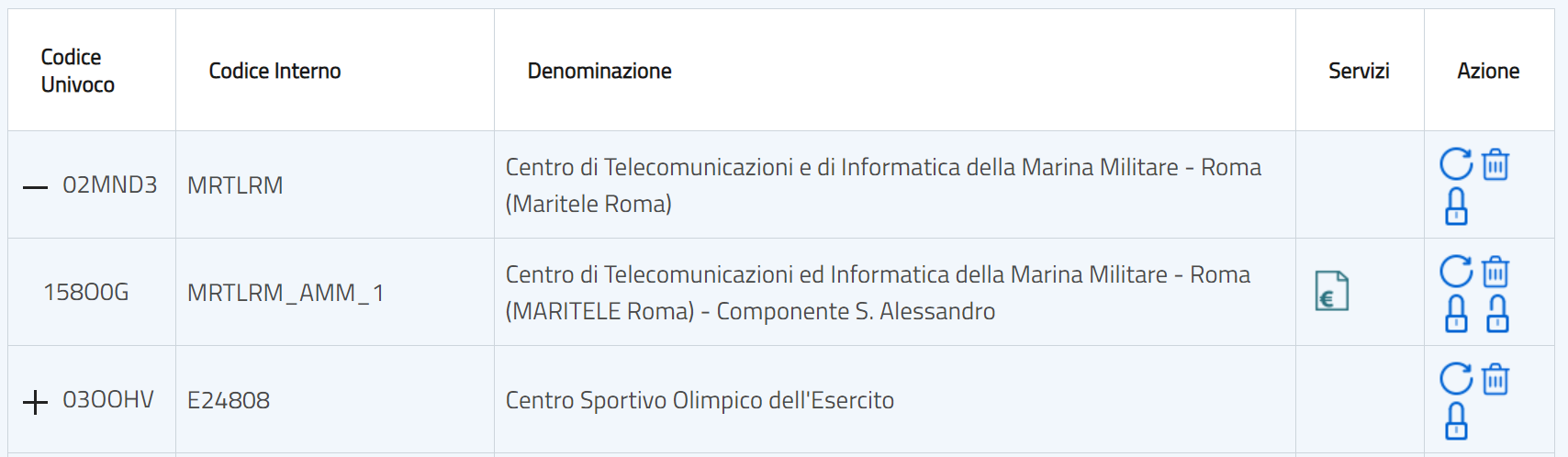Image resolution: width=1568 pixels, height=457 pixels.
Task: Click the Codice Univoco column header
Action: click(77, 71)
